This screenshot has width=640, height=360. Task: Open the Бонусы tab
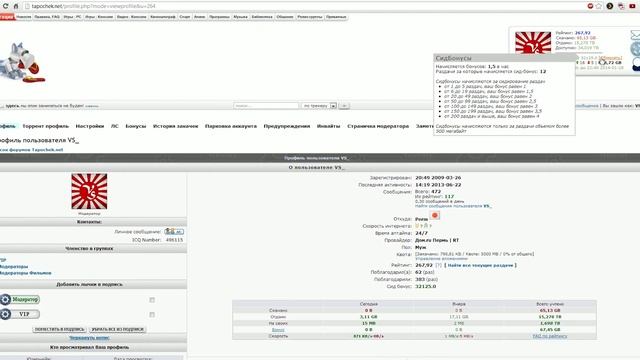click(136, 126)
